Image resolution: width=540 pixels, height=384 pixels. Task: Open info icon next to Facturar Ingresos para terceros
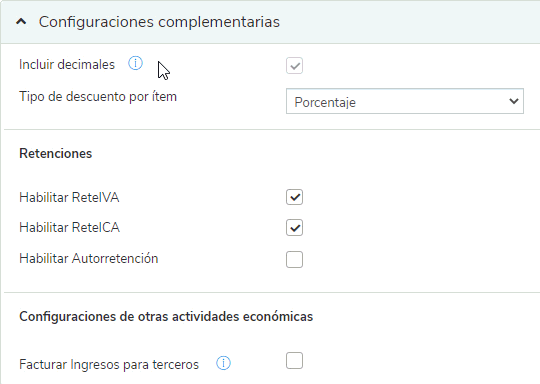(223, 363)
